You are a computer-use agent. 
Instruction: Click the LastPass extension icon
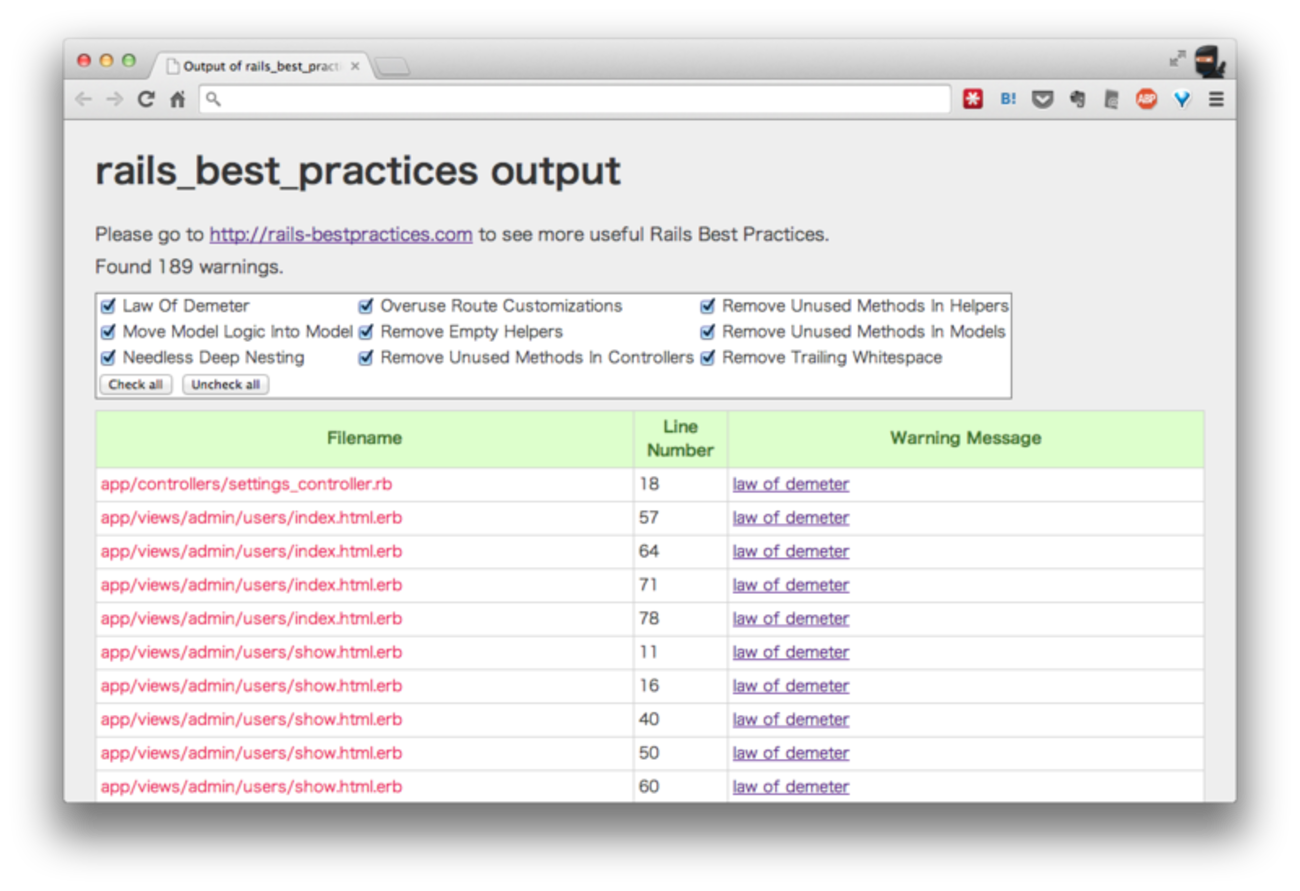[973, 99]
